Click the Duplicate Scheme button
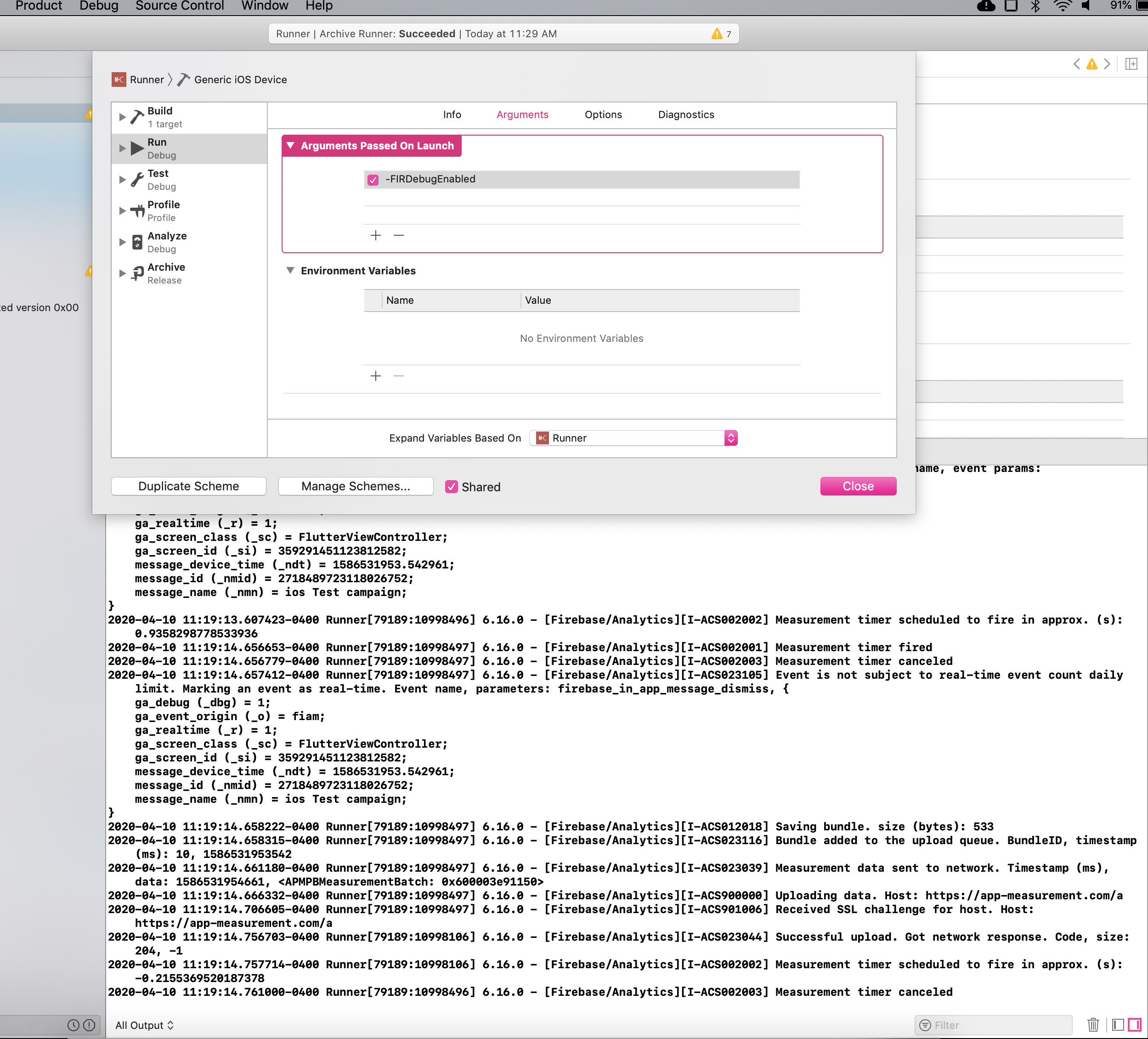This screenshot has width=1148, height=1039. click(188, 487)
